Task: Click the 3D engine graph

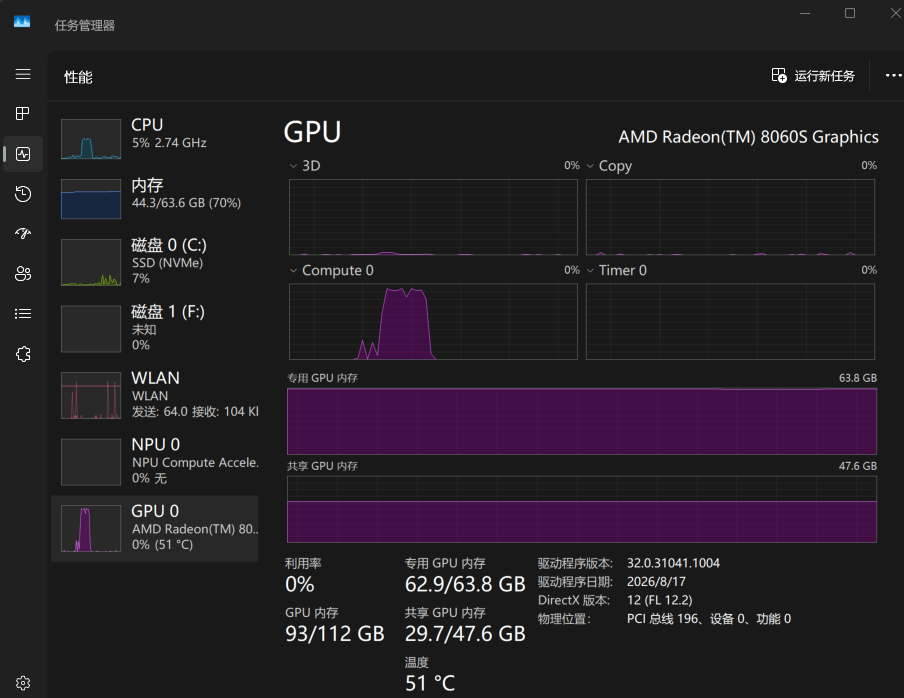Action: pyautogui.click(x=433, y=217)
